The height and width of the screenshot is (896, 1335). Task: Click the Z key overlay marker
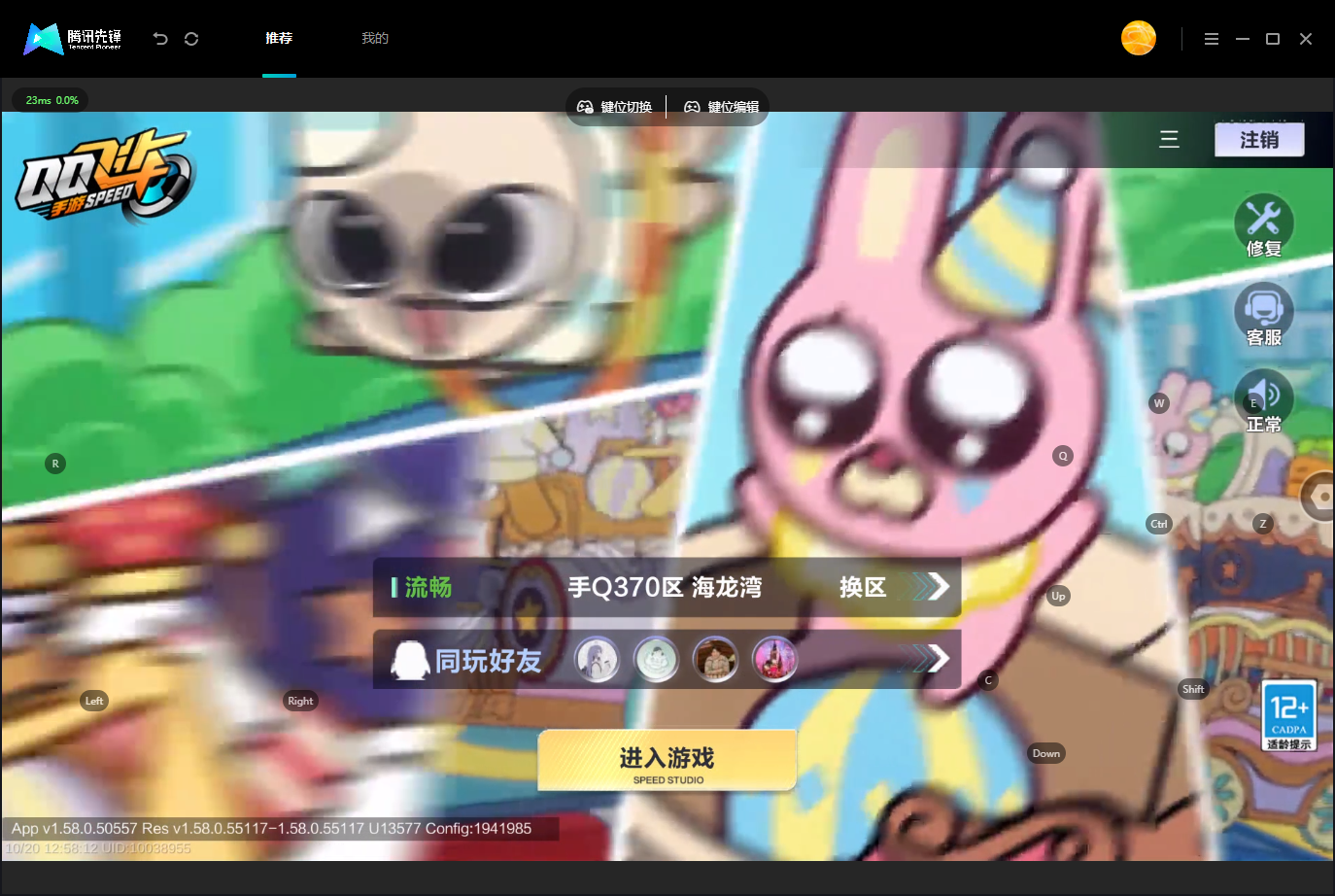(1263, 524)
